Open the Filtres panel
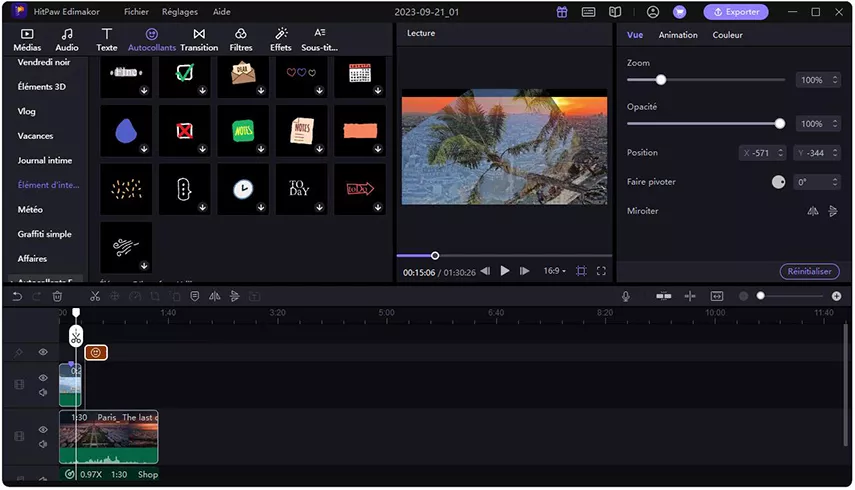Viewport: 855px width, 490px height. pyautogui.click(x=240, y=40)
